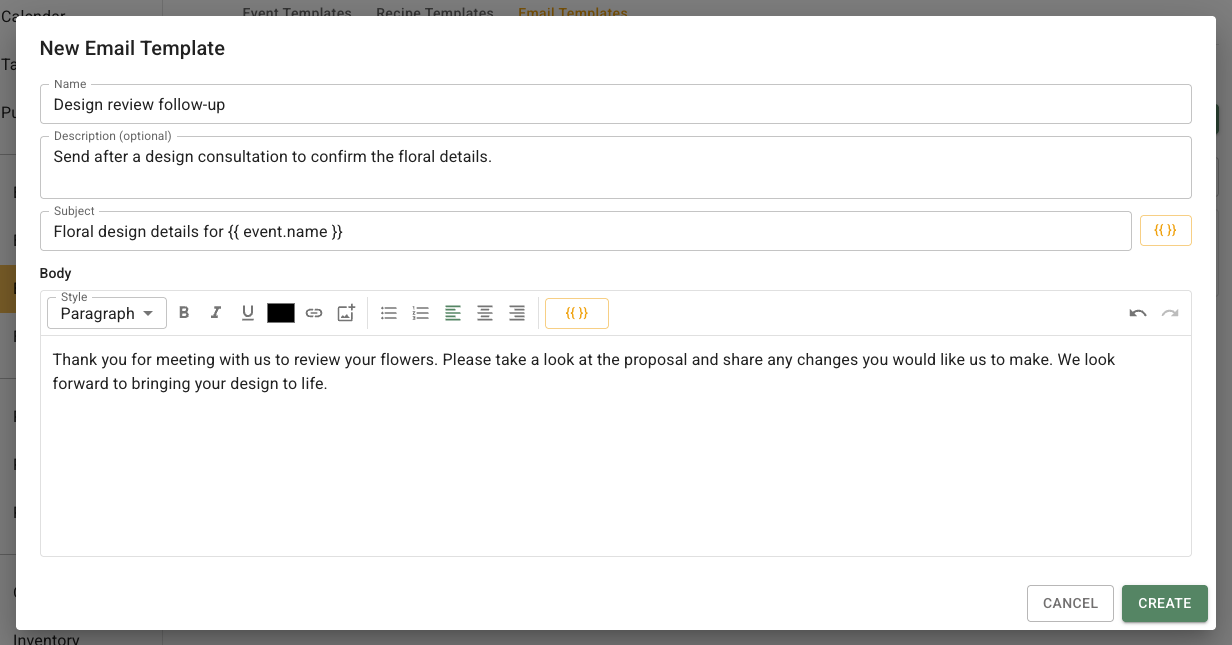Open Inventory in the sidebar

tap(46, 638)
